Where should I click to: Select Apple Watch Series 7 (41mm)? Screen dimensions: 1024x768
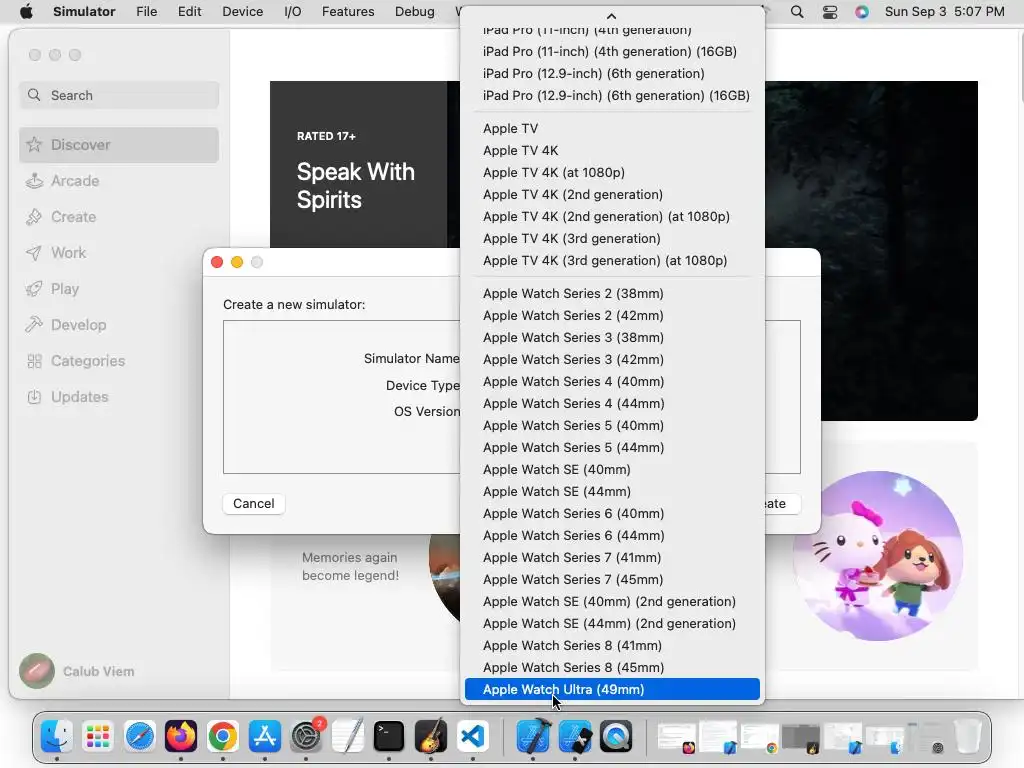coord(612,557)
